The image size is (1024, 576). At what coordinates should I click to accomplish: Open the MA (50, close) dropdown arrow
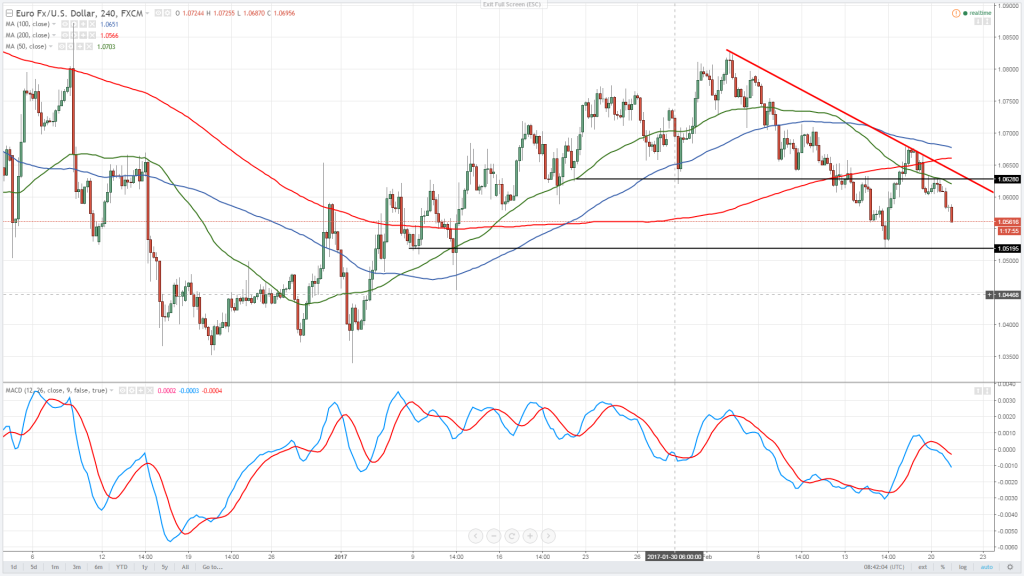click(51, 46)
